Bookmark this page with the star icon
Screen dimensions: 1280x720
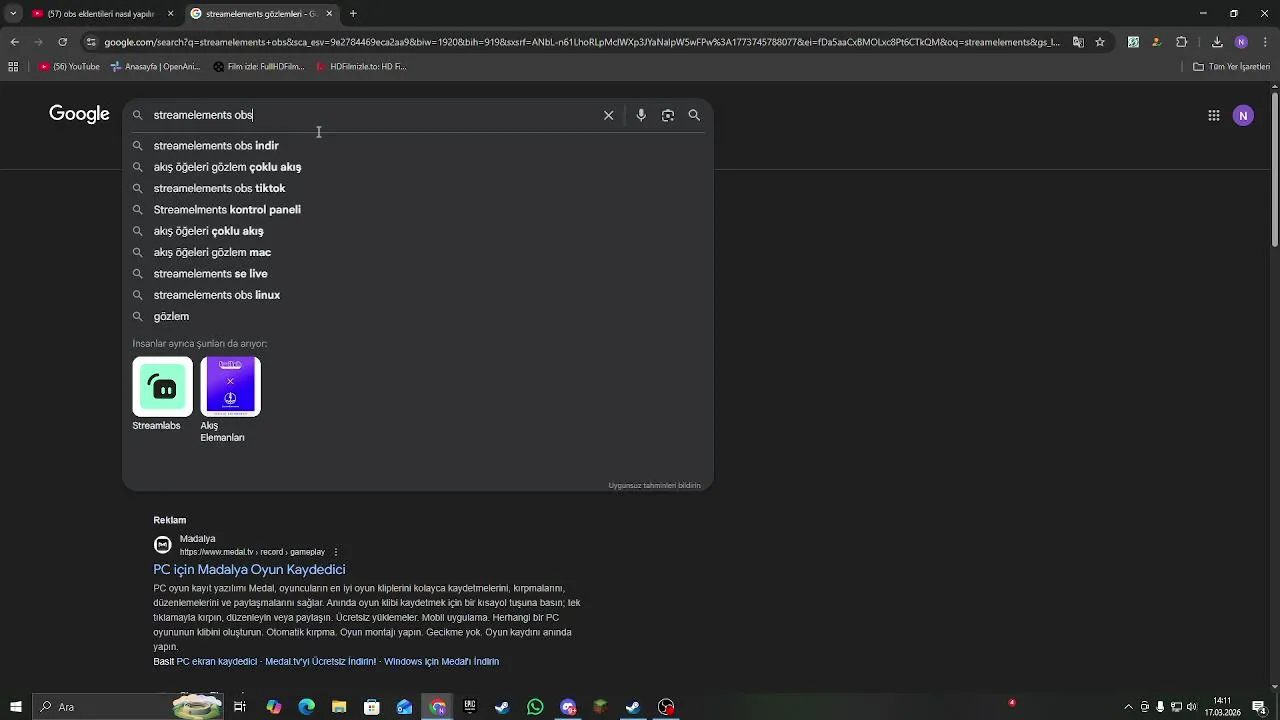[x=1100, y=42]
